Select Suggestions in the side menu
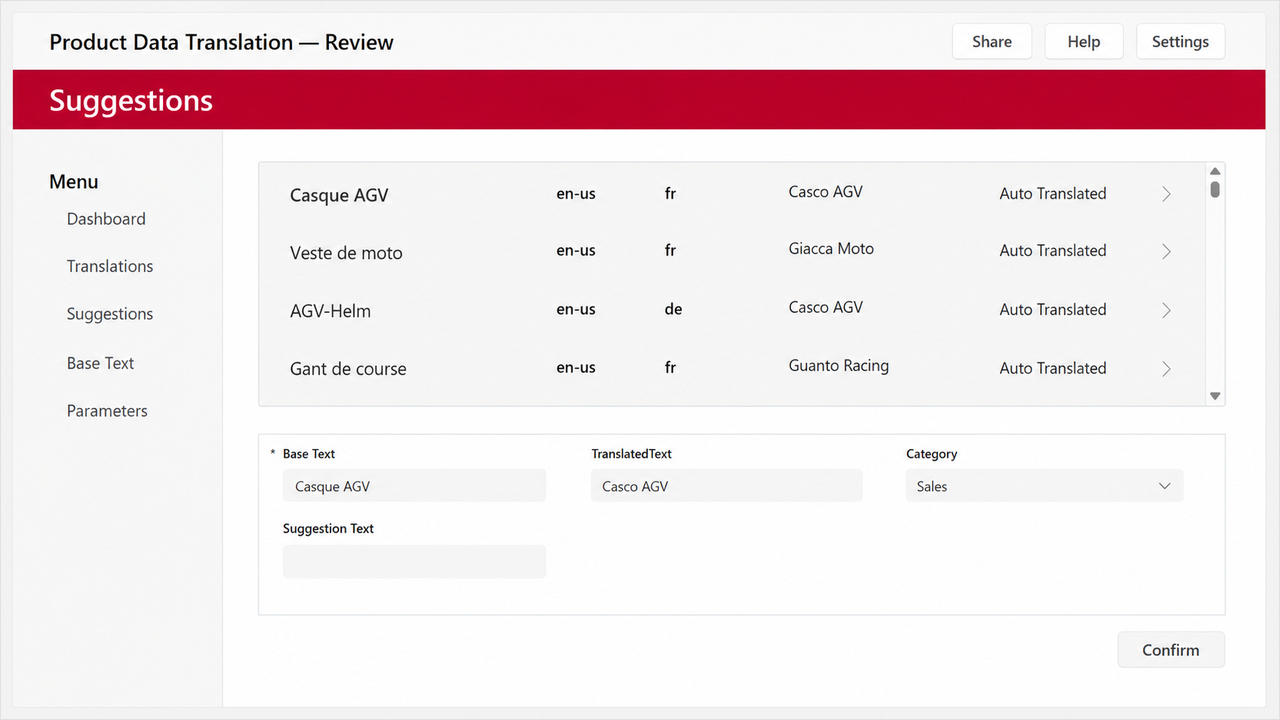 (110, 314)
